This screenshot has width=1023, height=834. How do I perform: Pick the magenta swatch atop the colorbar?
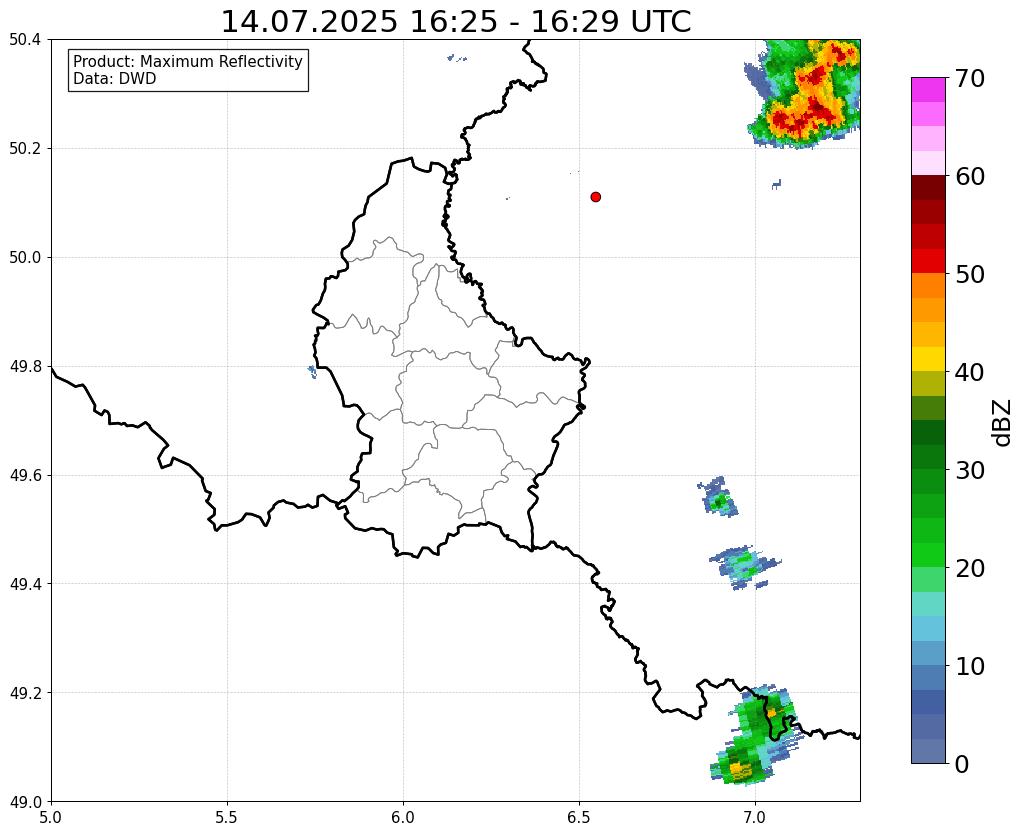928,90
